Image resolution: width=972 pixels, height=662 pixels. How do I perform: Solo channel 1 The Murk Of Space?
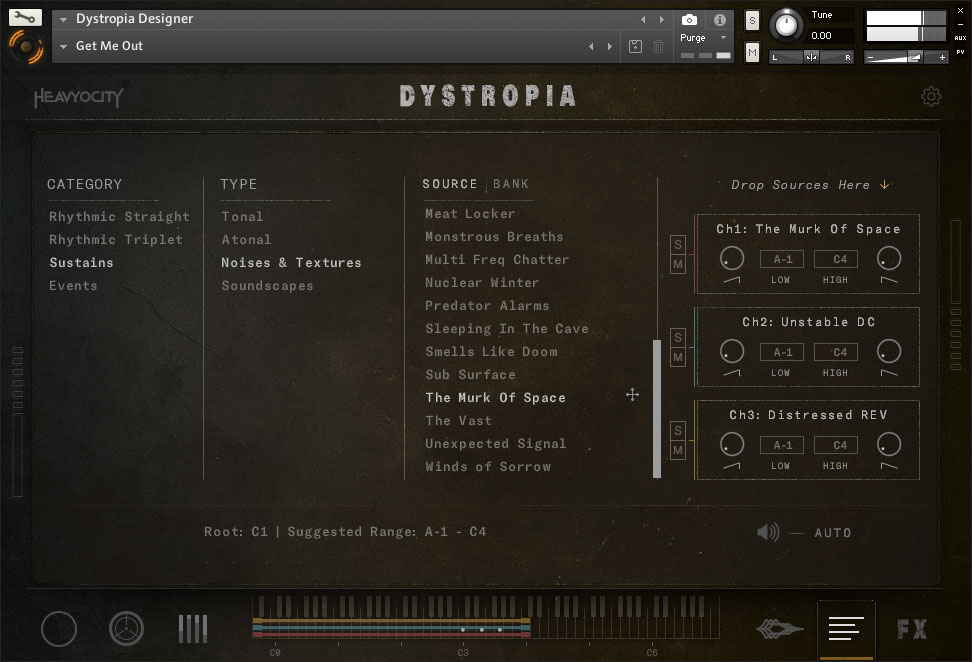(678, 245)
